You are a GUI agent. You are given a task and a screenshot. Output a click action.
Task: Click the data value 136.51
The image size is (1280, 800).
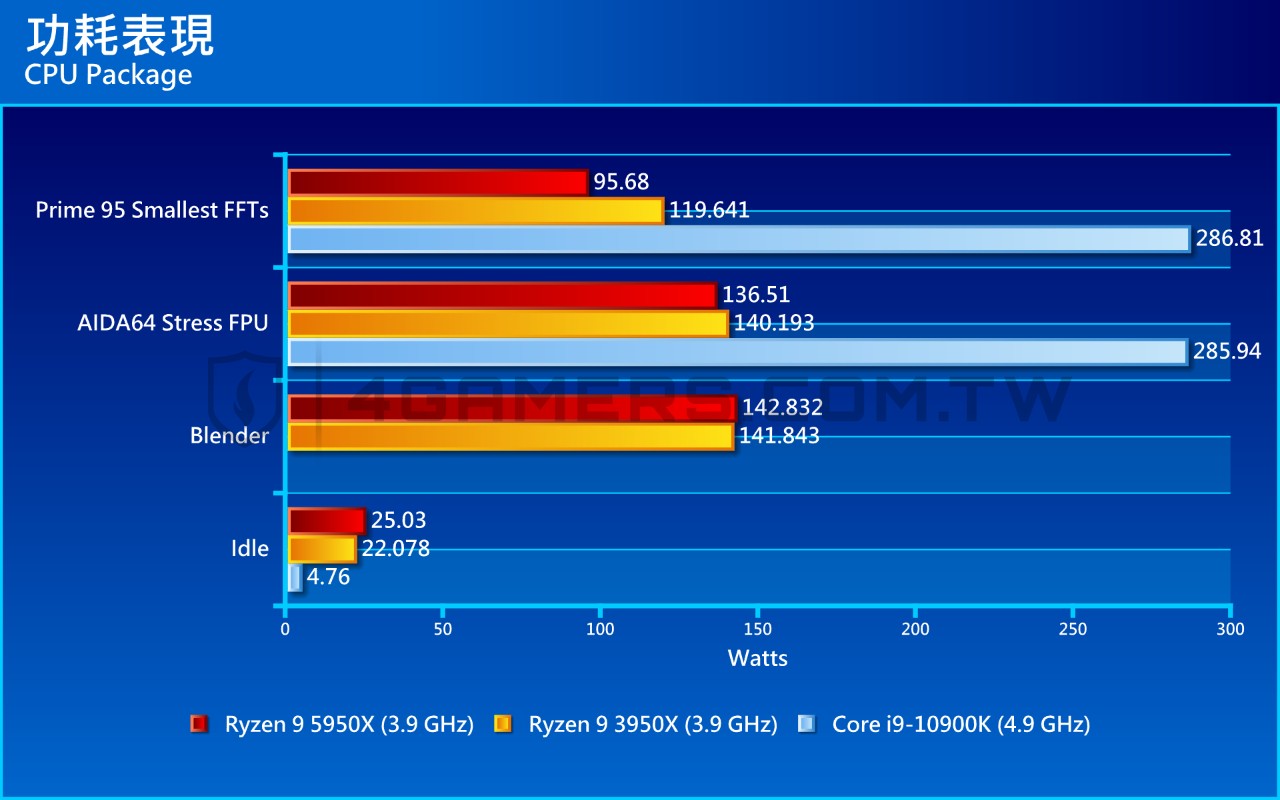(x=756, y=295)
